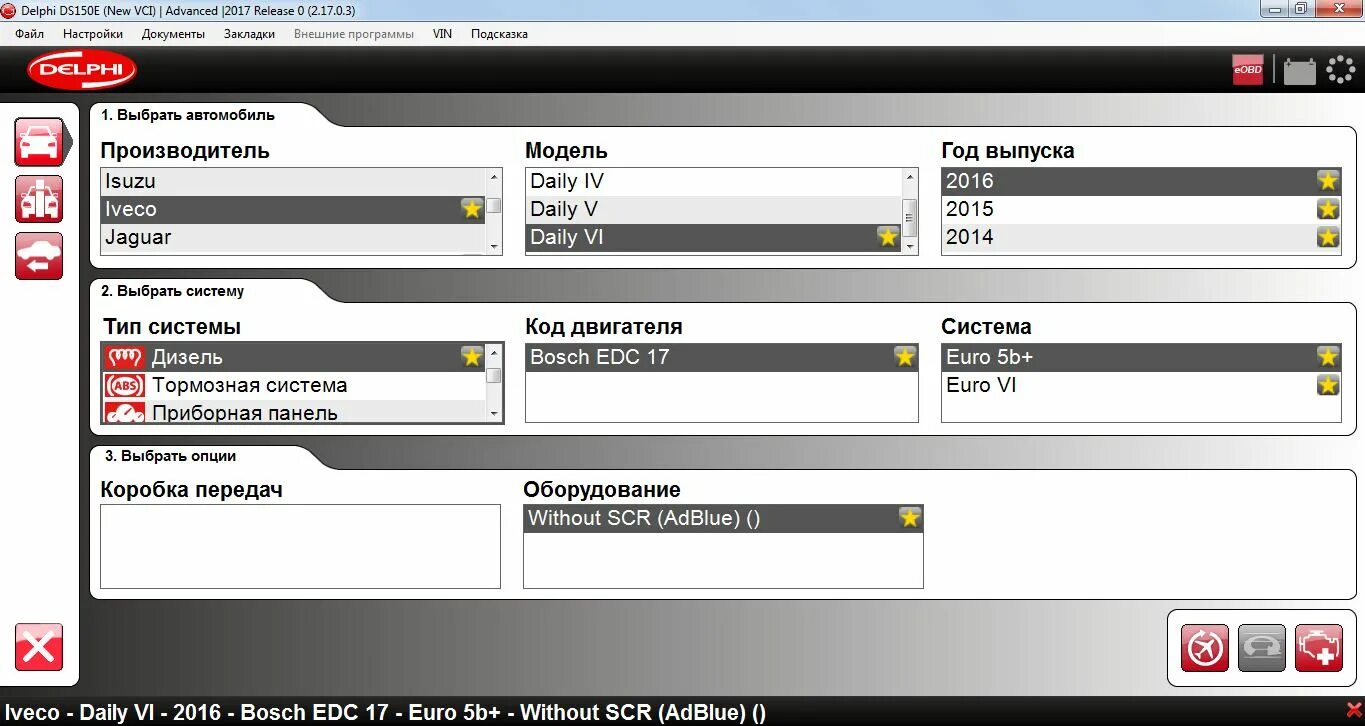Select system type Тормозная система
This screenshot has height=726, width=1365.
[294, 385]
